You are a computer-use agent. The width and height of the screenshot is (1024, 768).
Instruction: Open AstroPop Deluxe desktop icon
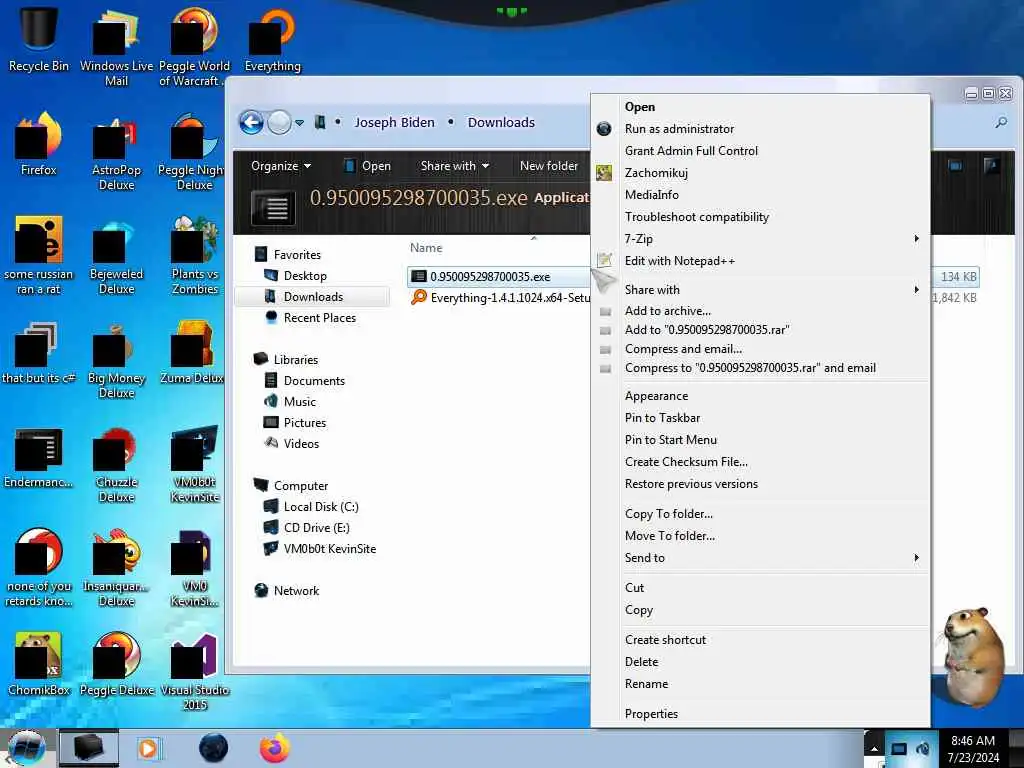point(116,152)
